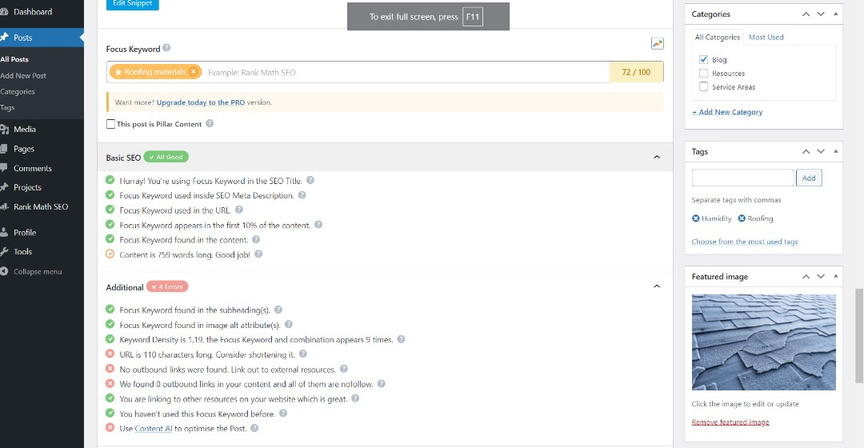Collapse the Basic SEO section
Viewport: 864px width, 448px height.
[x=656, y=157]
